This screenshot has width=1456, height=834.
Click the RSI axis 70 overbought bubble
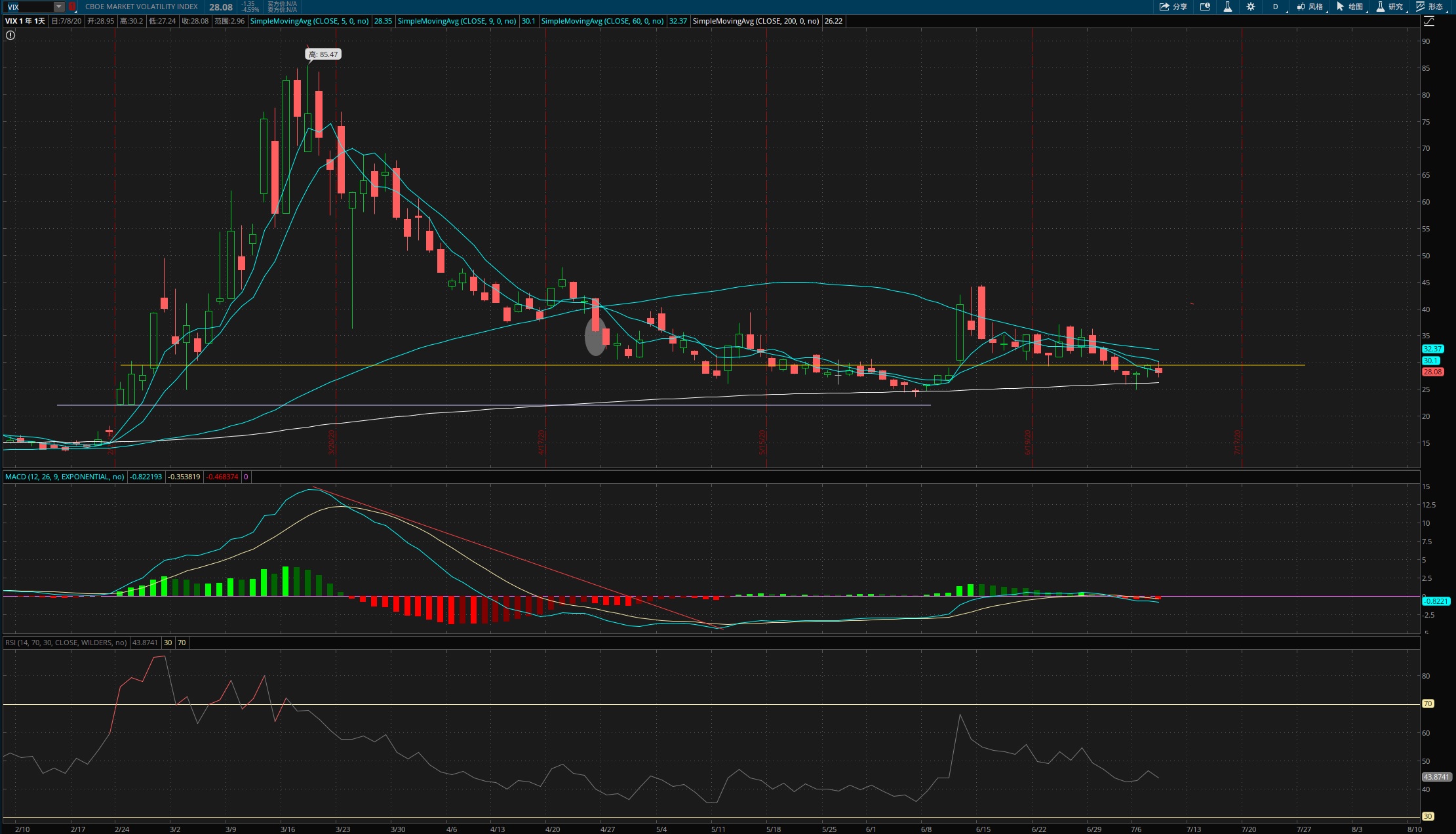point(1428,704)
